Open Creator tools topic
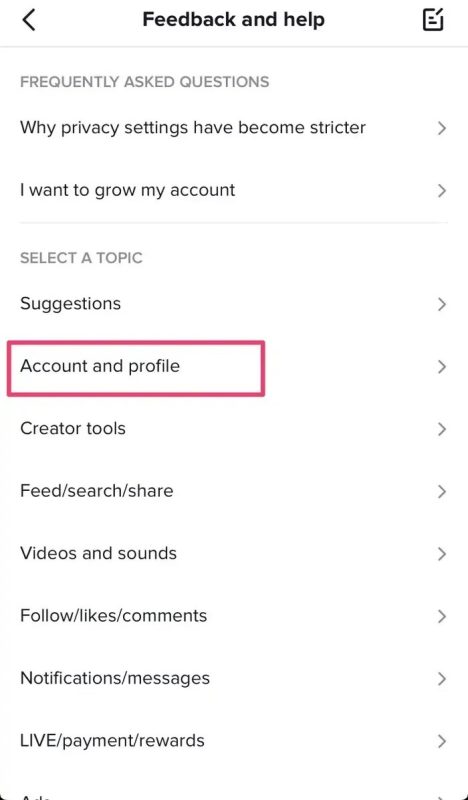This screenshot has width=468, height=800. (234, 429)
